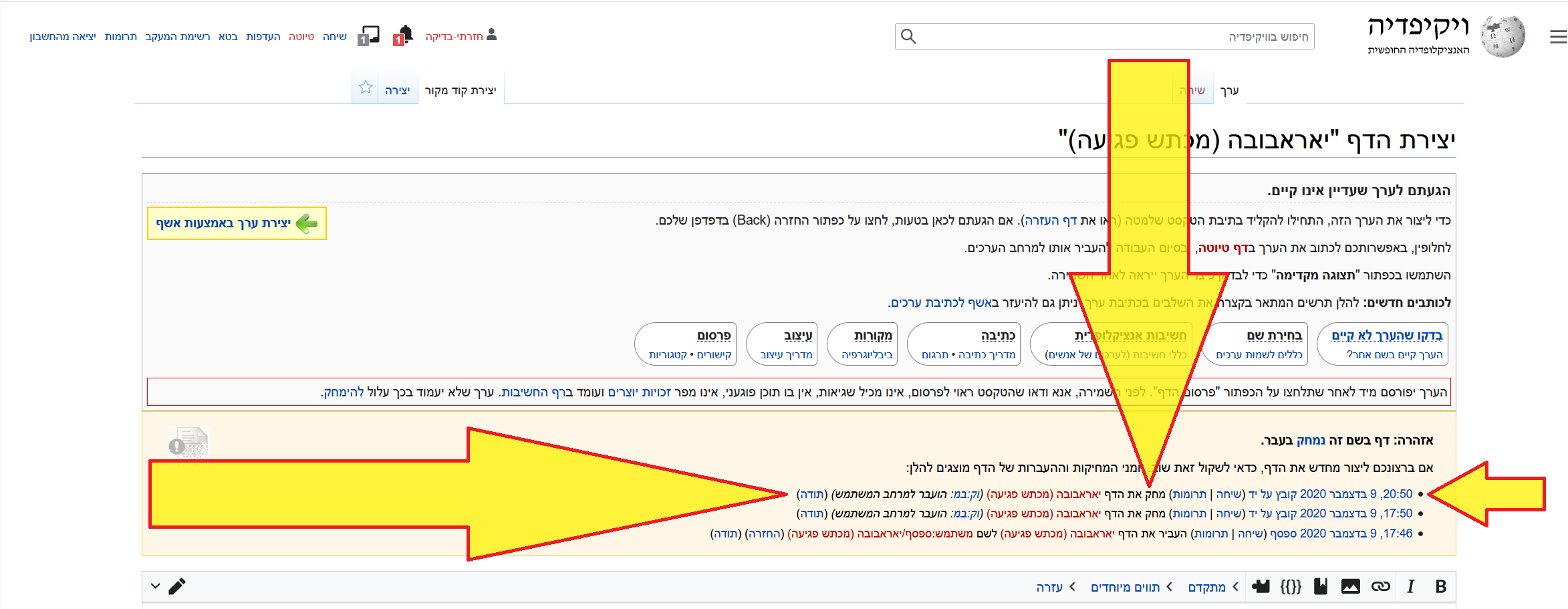1568x609 pixels.
Task: Open the 'קישורים' link in the פרסום box
Action: click(x=714, y=355)
